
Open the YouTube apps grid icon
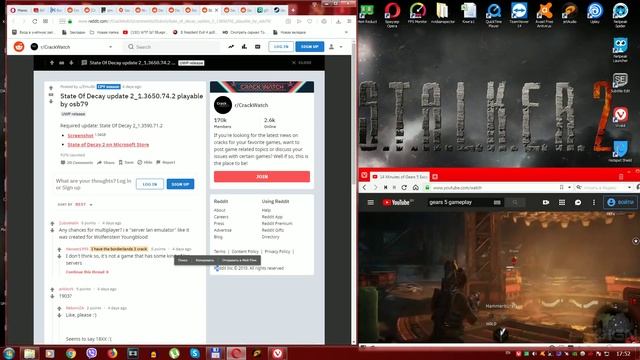(562, 202)
